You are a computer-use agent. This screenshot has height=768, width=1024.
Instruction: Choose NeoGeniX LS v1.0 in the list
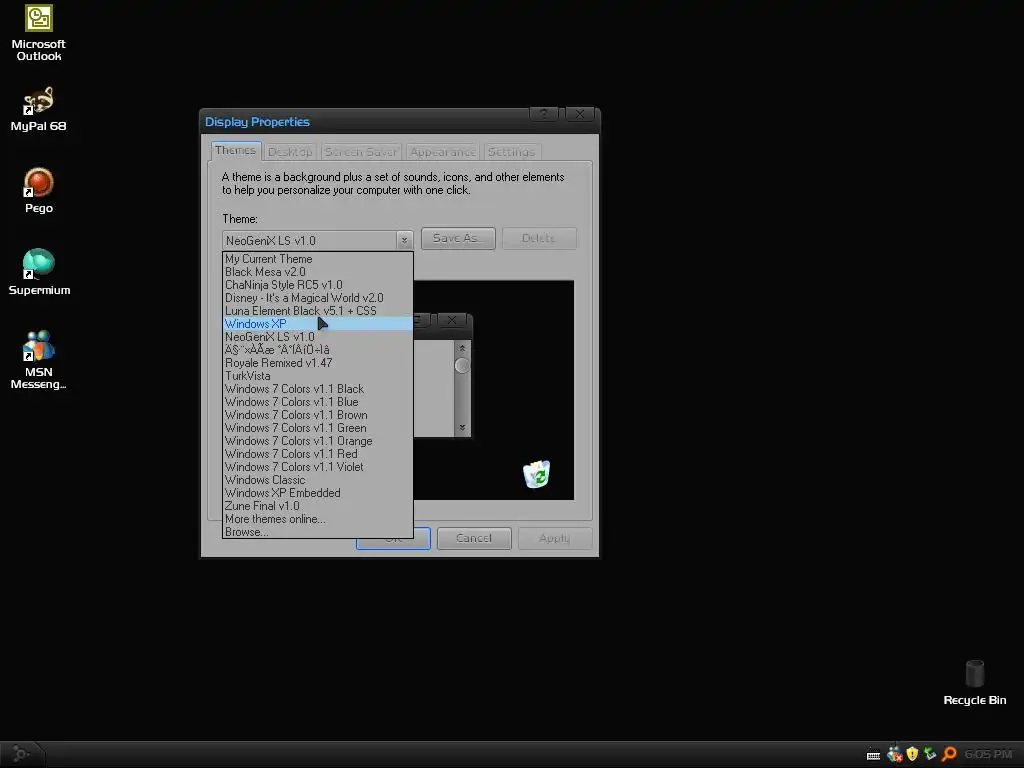click(317, 337)
